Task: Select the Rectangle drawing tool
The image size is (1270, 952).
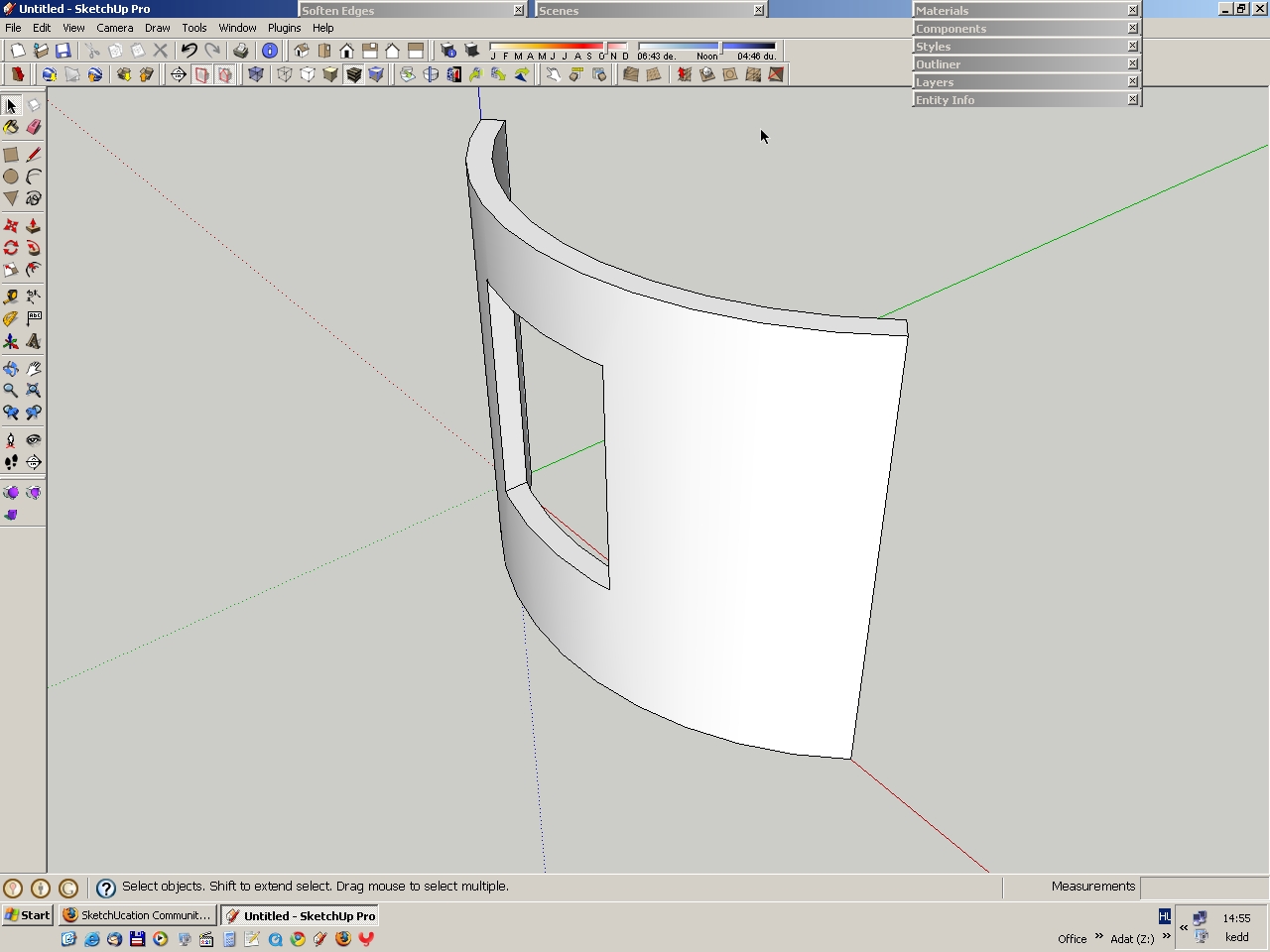Action: (x=11, y=155)
